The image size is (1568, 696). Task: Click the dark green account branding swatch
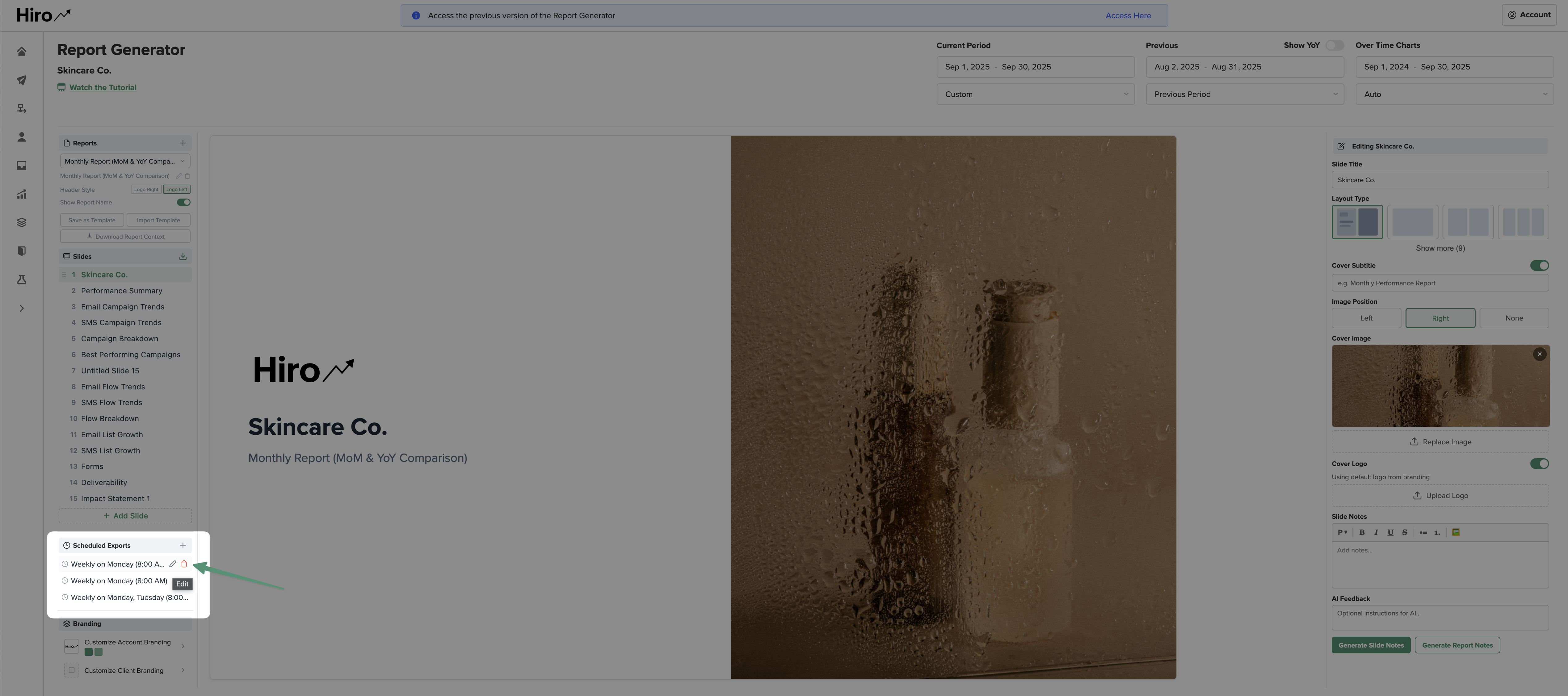88,652
